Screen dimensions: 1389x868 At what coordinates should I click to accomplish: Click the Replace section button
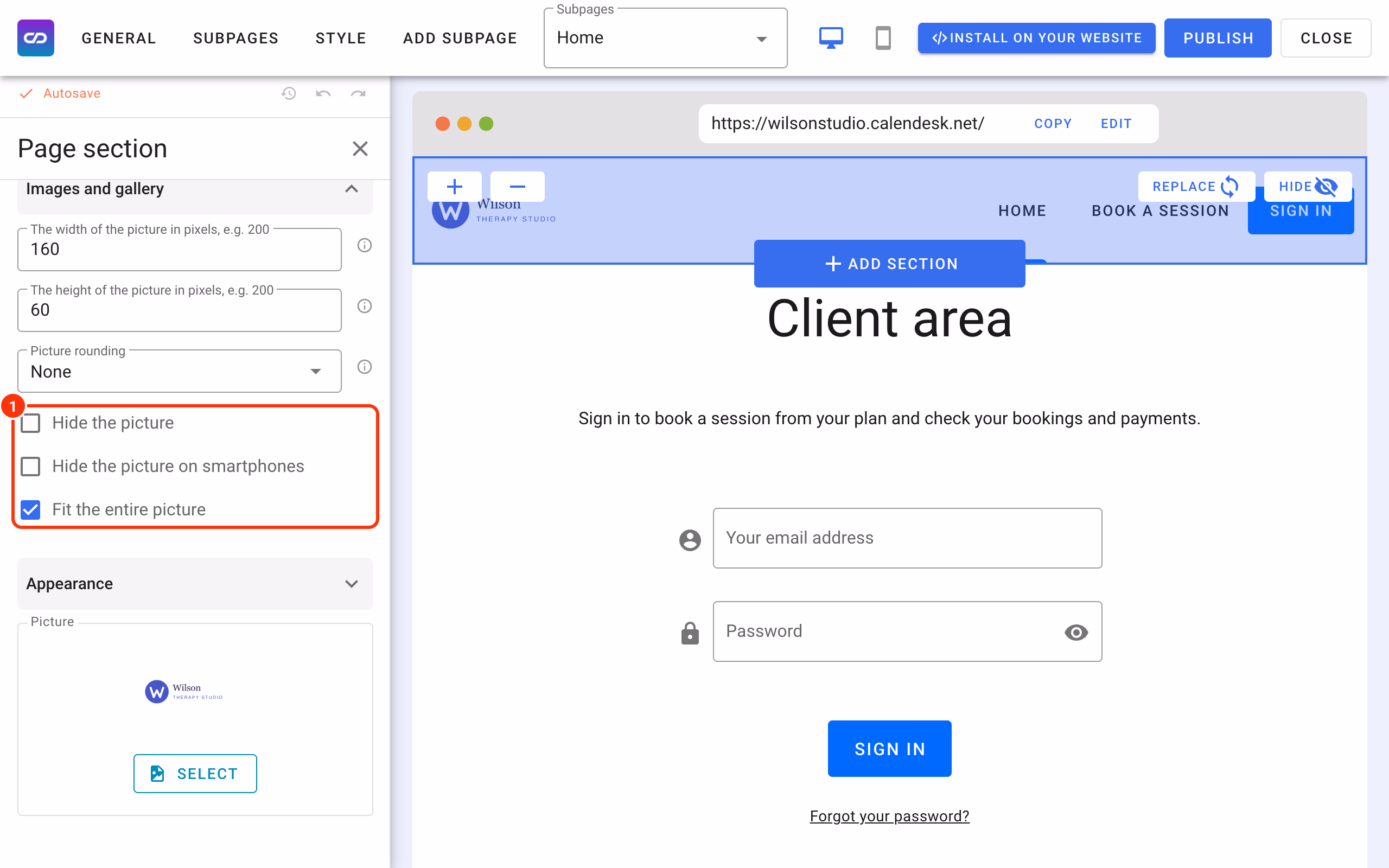(1197, 187)
